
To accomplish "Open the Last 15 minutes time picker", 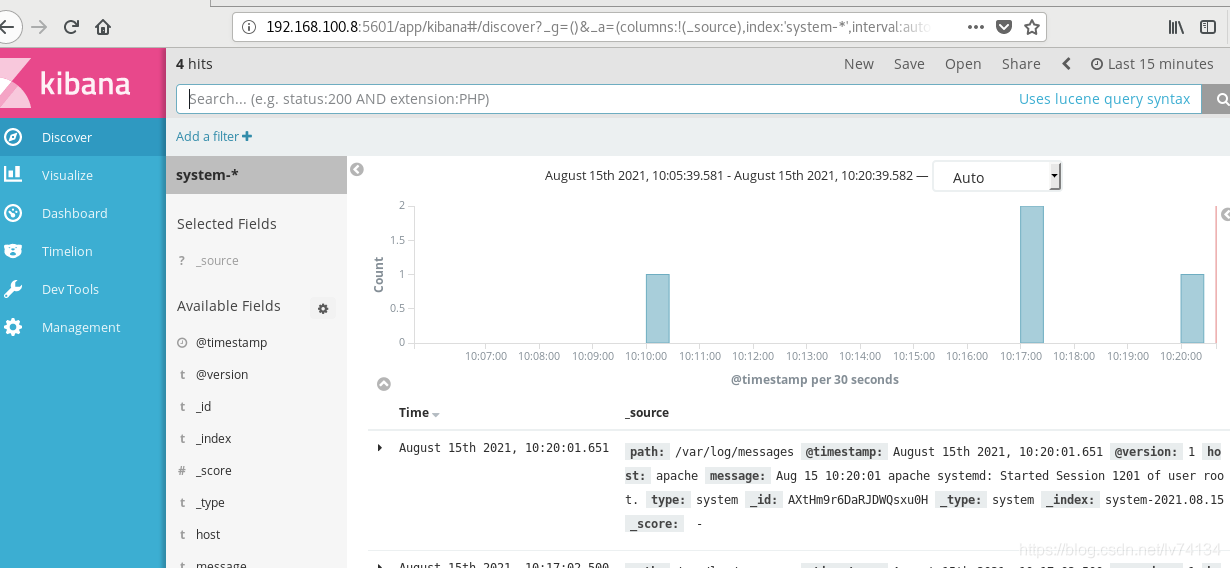I will tap(1152, 64).
